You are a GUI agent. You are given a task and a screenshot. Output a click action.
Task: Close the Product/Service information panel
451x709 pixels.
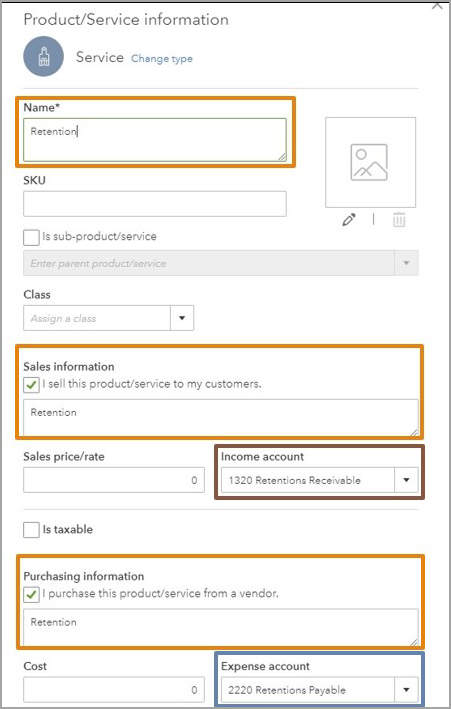(437, 5)
